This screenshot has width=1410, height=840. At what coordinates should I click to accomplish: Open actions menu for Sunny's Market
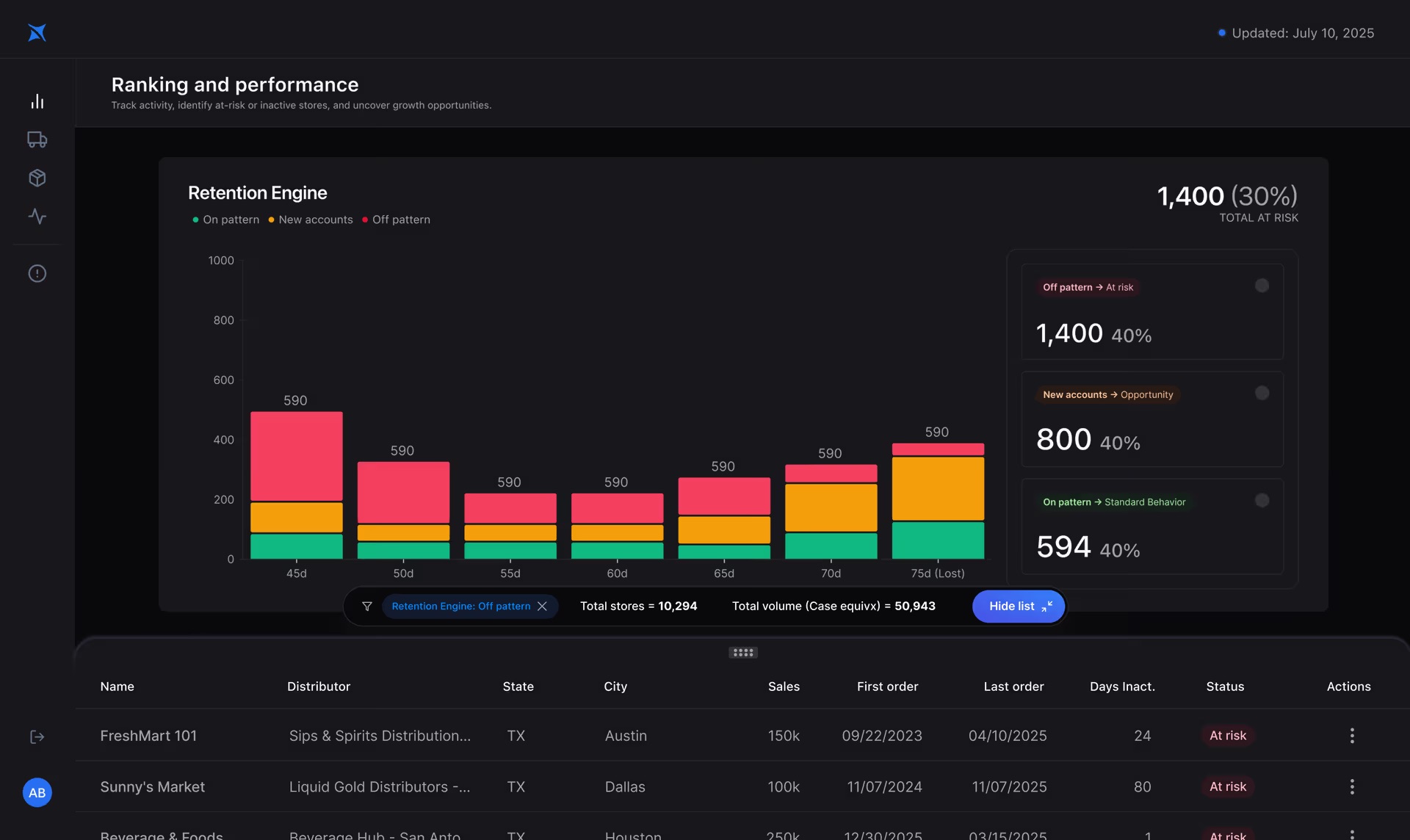[1351, 786]
